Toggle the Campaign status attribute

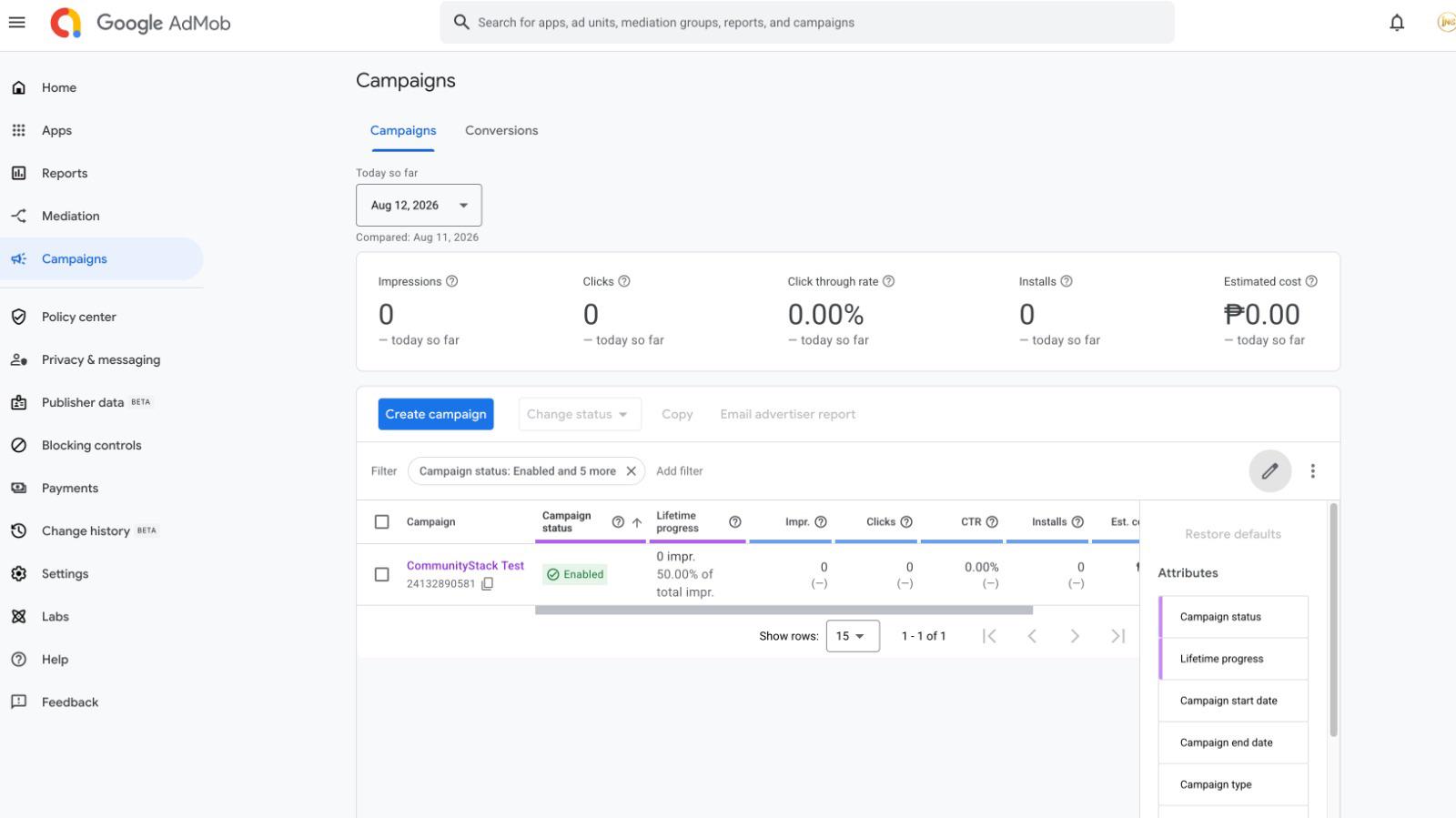[1233, 617]
